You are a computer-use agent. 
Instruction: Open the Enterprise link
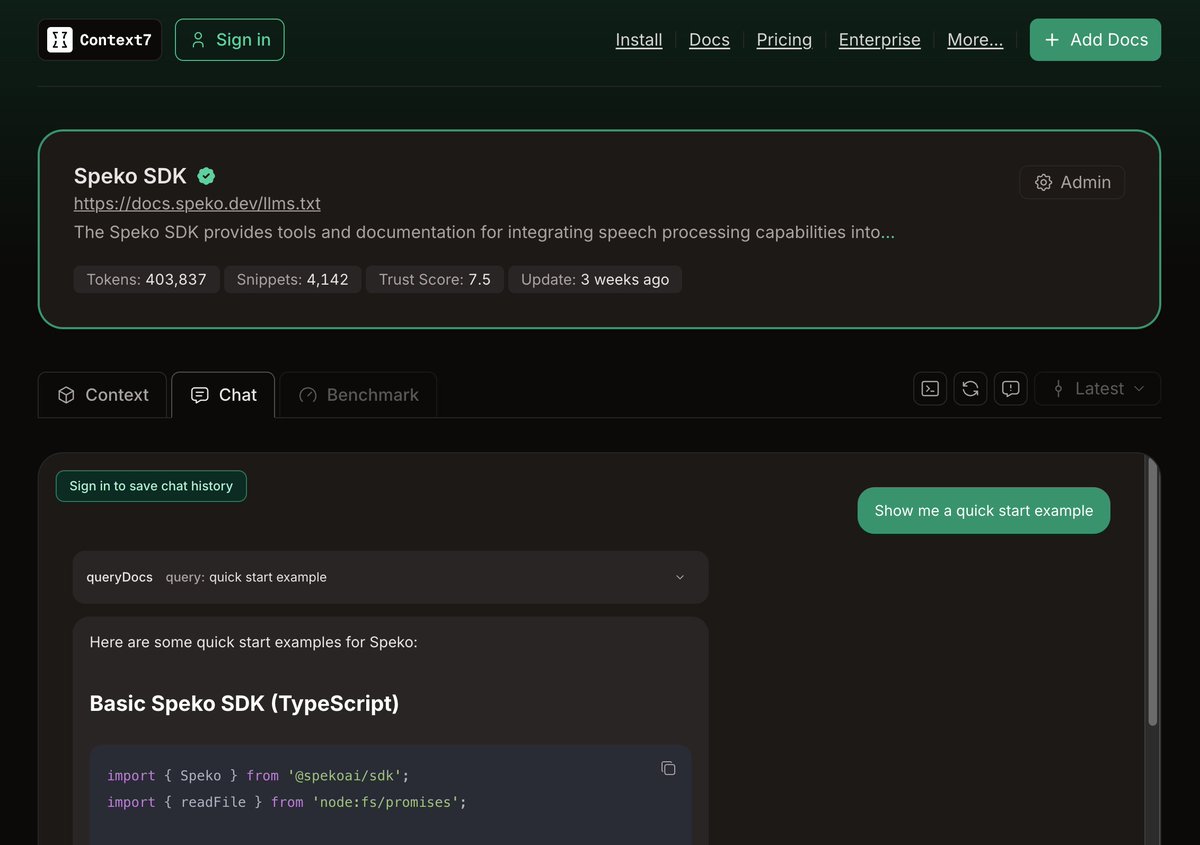pyautogui.click(x=879, y=40)
